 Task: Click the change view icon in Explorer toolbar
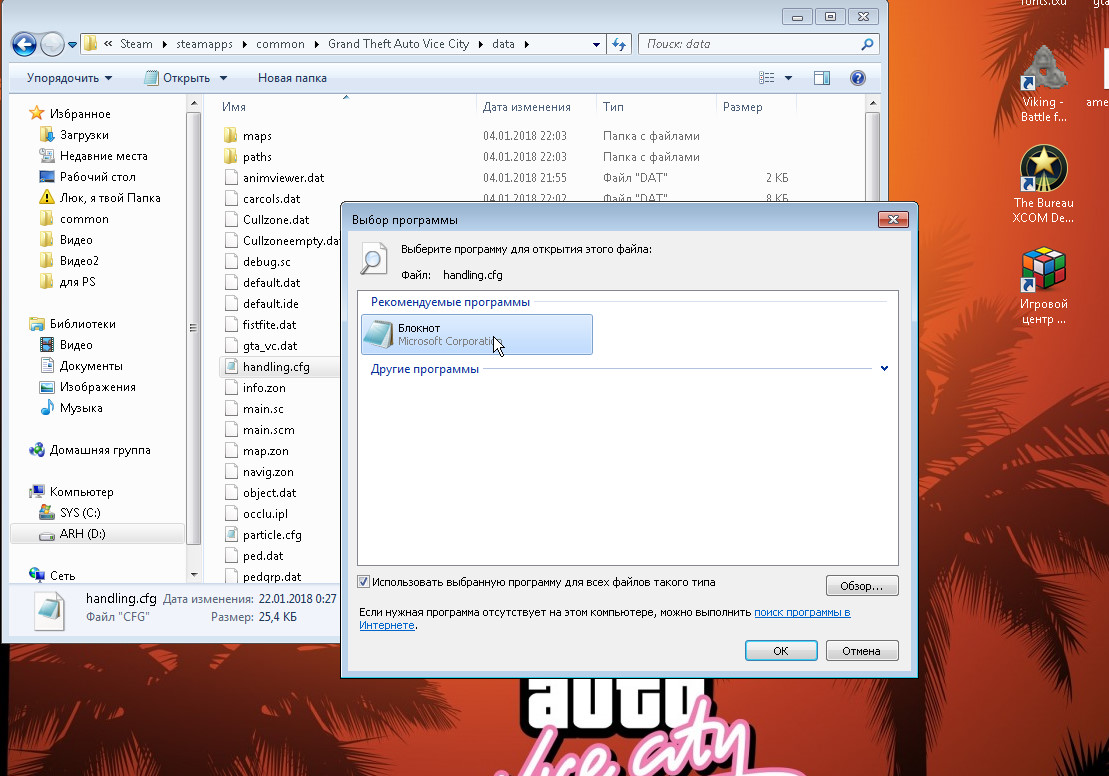coord(767,78)
